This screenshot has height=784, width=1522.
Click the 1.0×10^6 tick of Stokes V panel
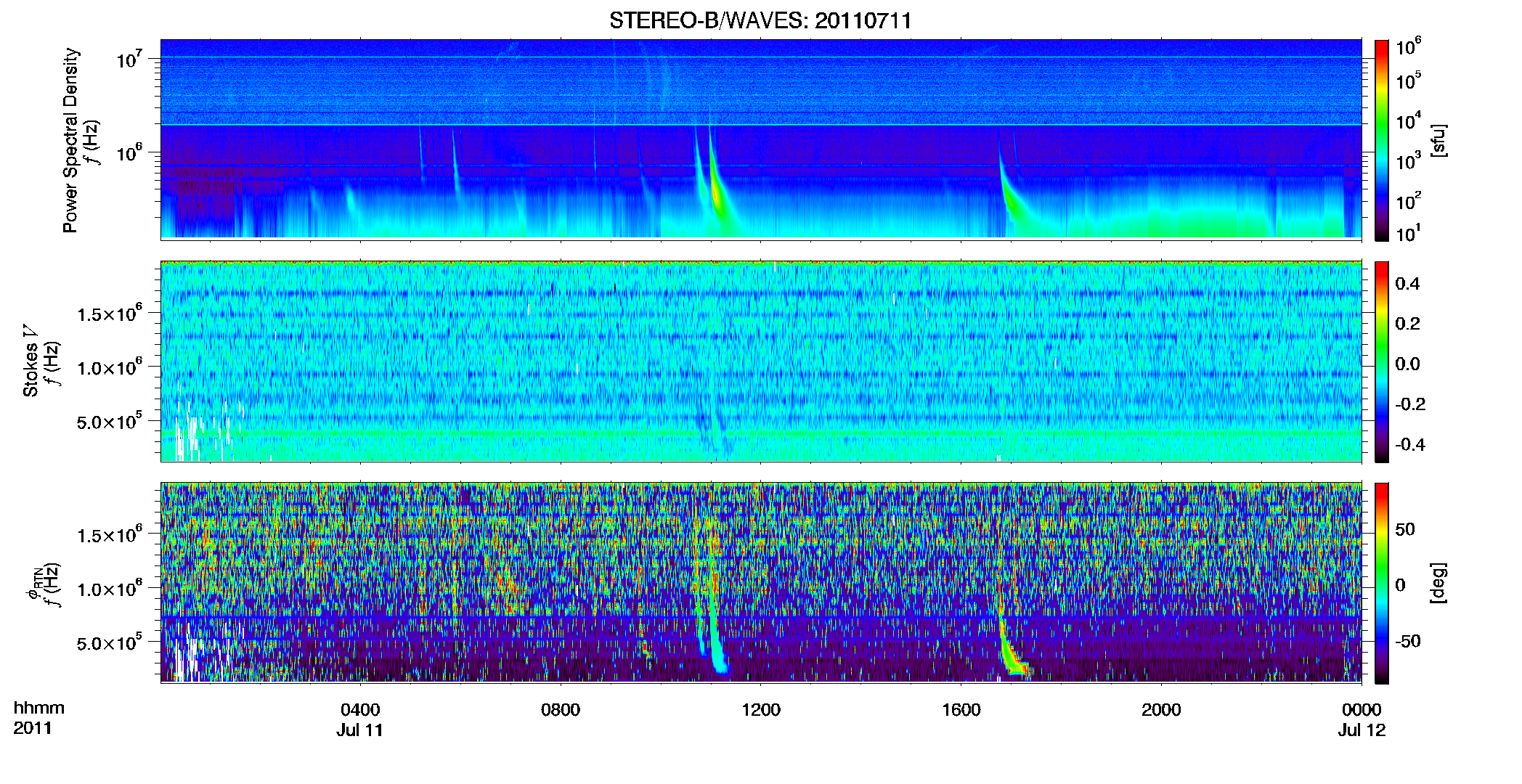pos(110,368)
